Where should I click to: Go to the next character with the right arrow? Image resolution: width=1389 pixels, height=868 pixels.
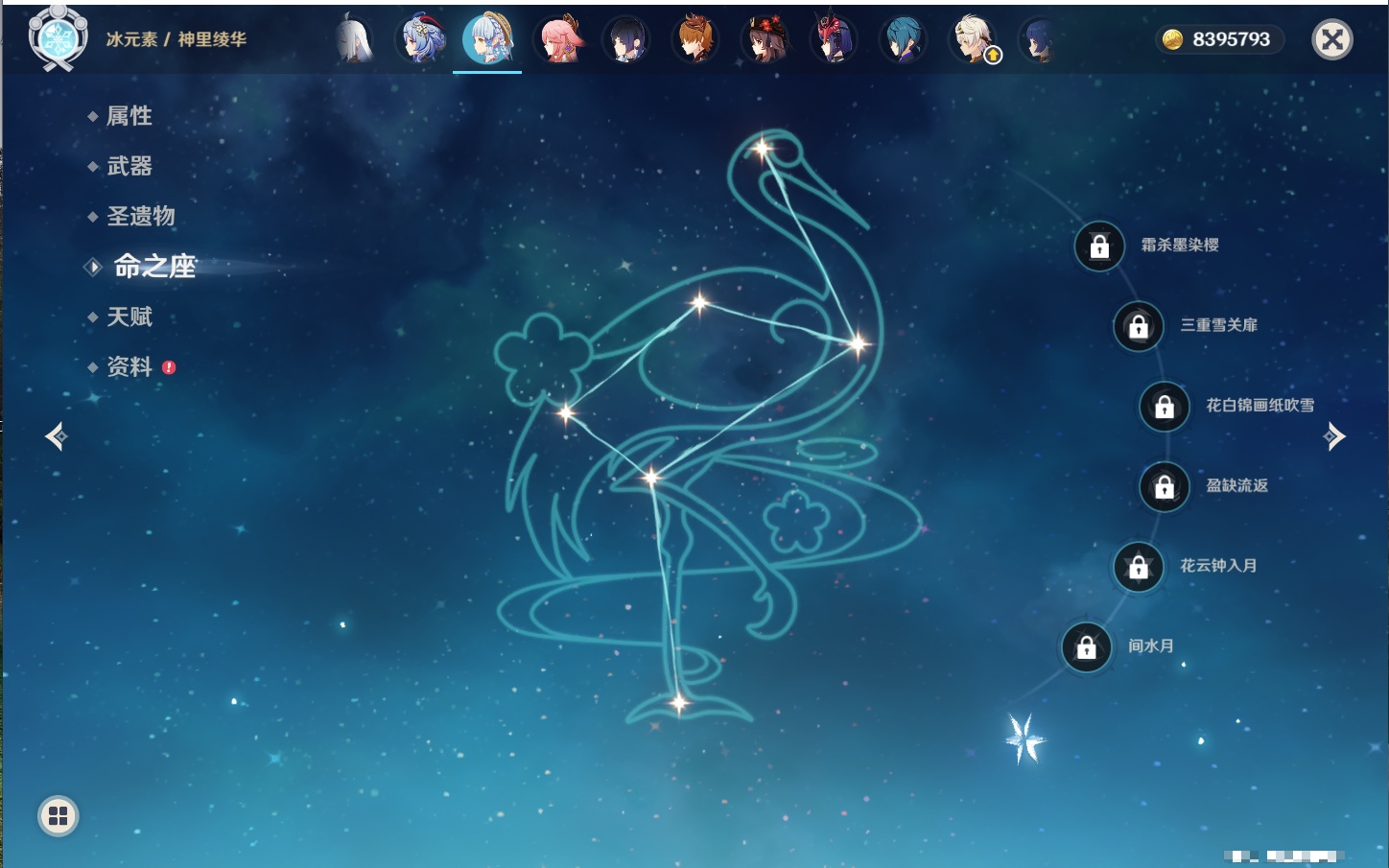pyautogui.click(x=1334, y=436)
